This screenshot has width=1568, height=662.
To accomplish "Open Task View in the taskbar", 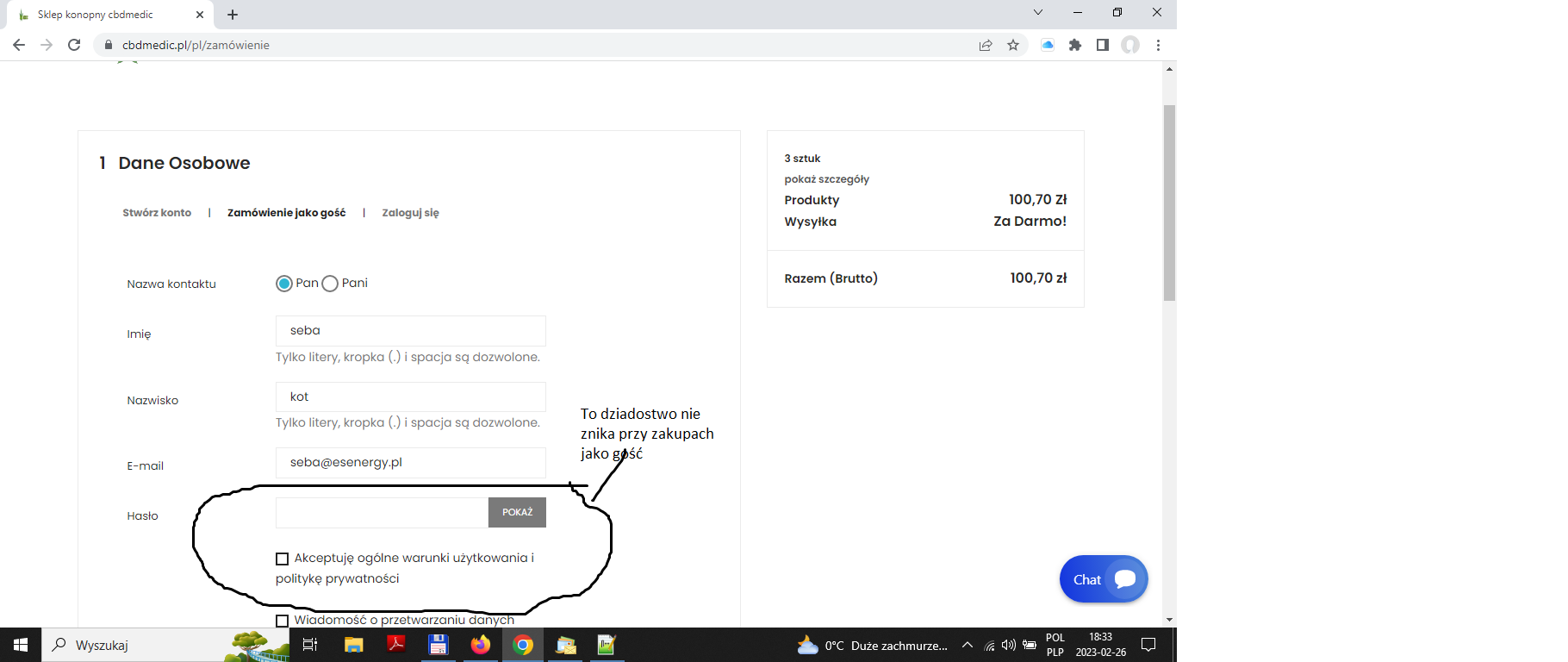I will tap(310, 645).
